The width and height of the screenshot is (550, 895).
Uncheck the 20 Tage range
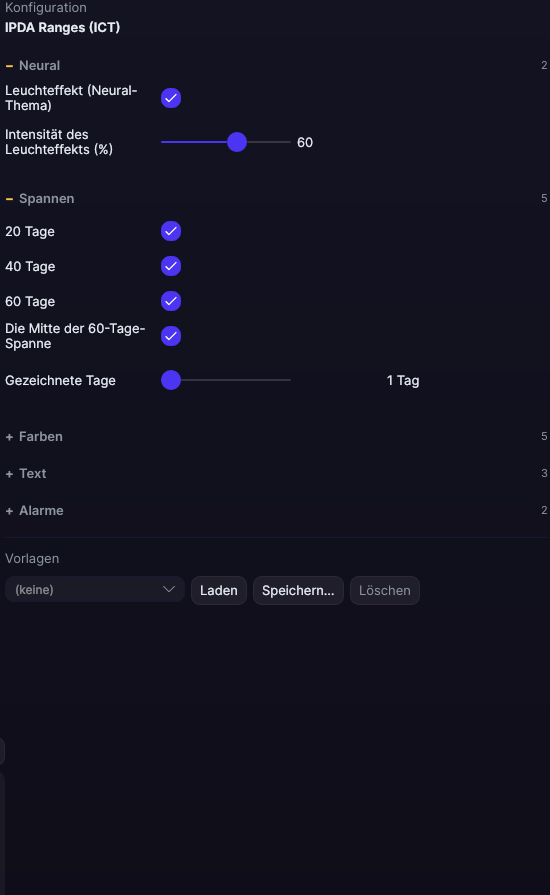171,231
